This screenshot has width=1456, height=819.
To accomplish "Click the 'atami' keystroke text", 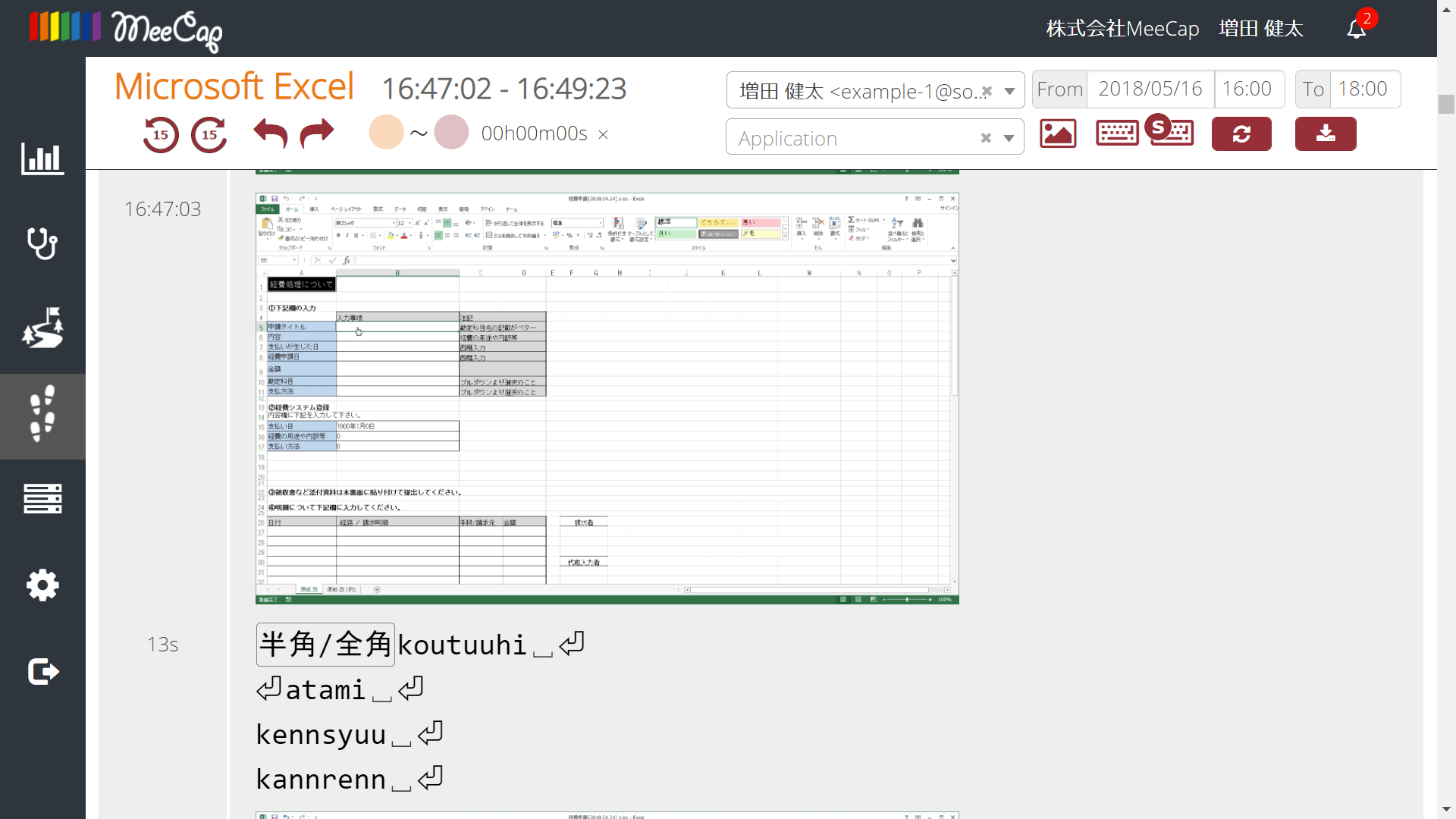I will (325, 689).
